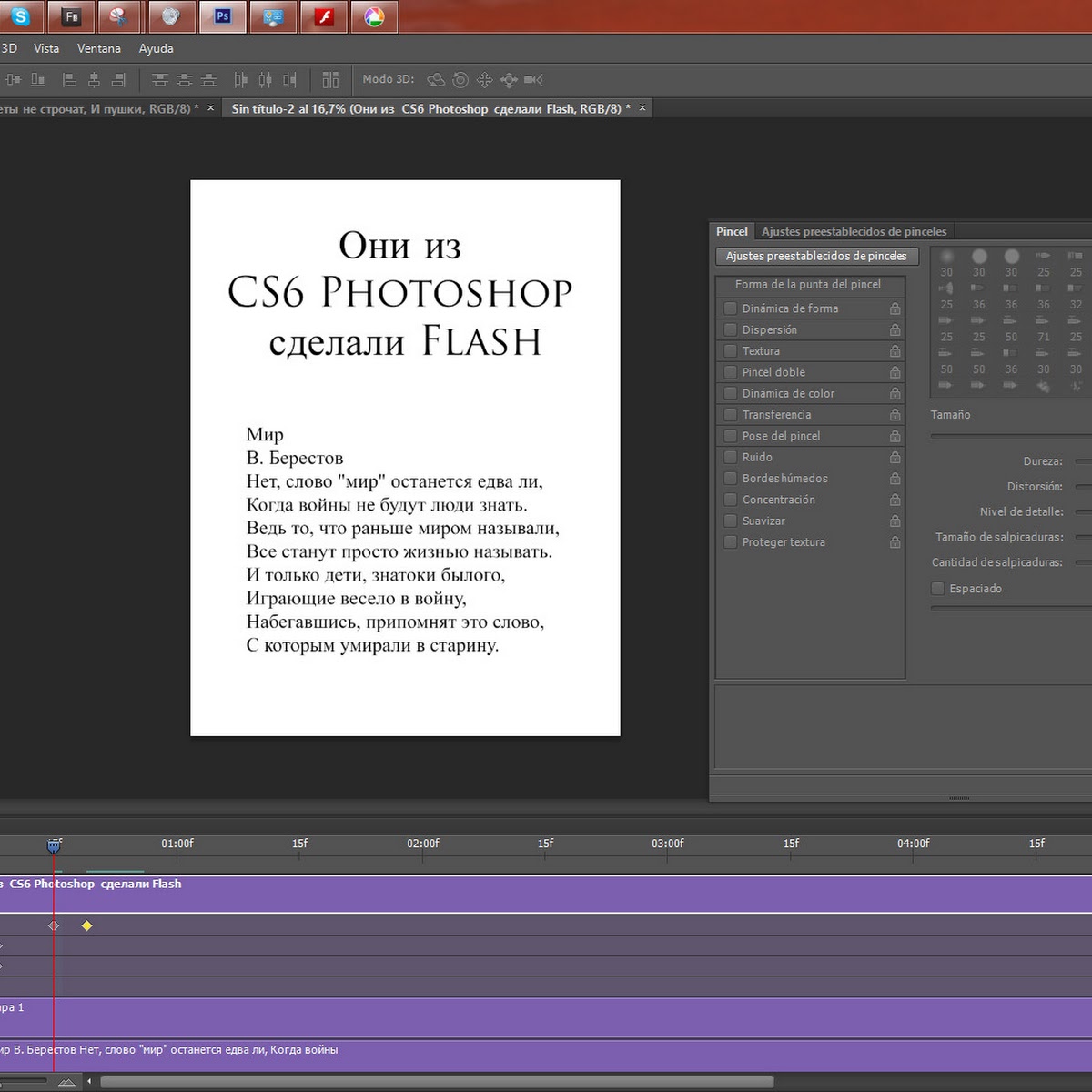Enable Dinámica de forma checkbox
Viewport: 1092px width, 1092px height.
tap(730, 308)
